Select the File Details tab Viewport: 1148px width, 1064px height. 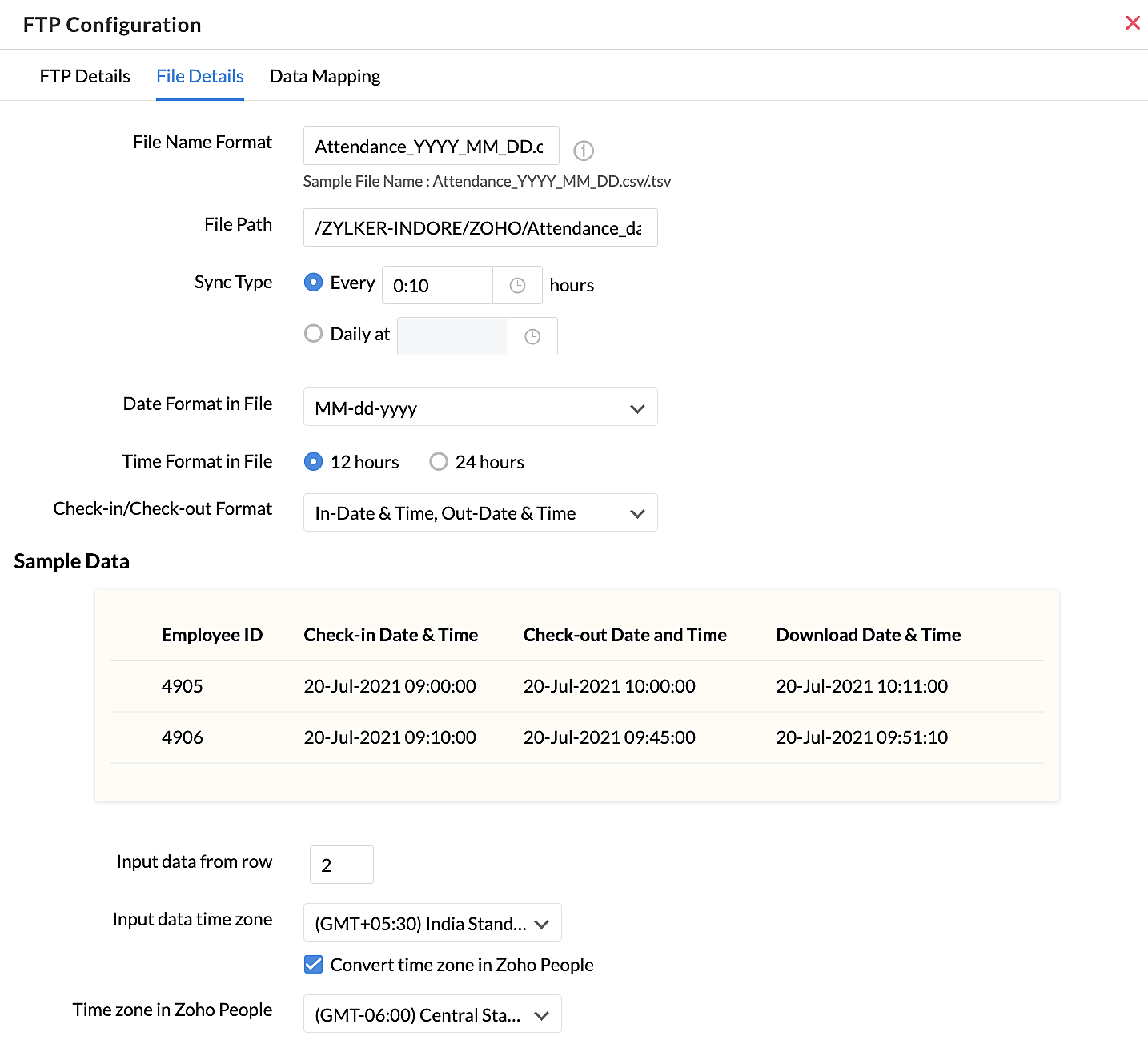pos(200,76)
